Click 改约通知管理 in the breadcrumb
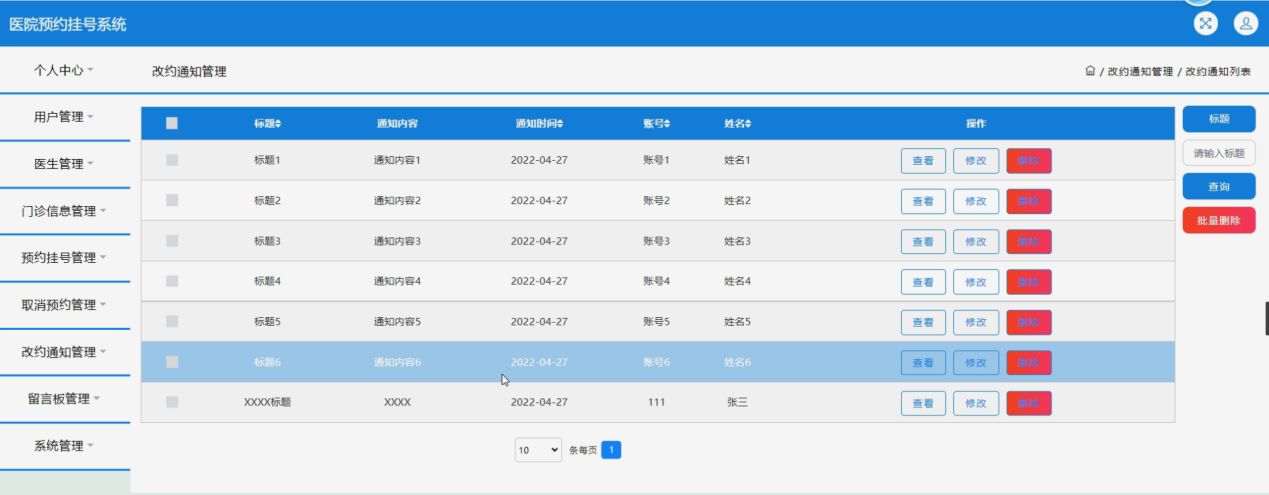This screenshot has width=1269, height=495. pyautogui.click(x=1140, y=72)
